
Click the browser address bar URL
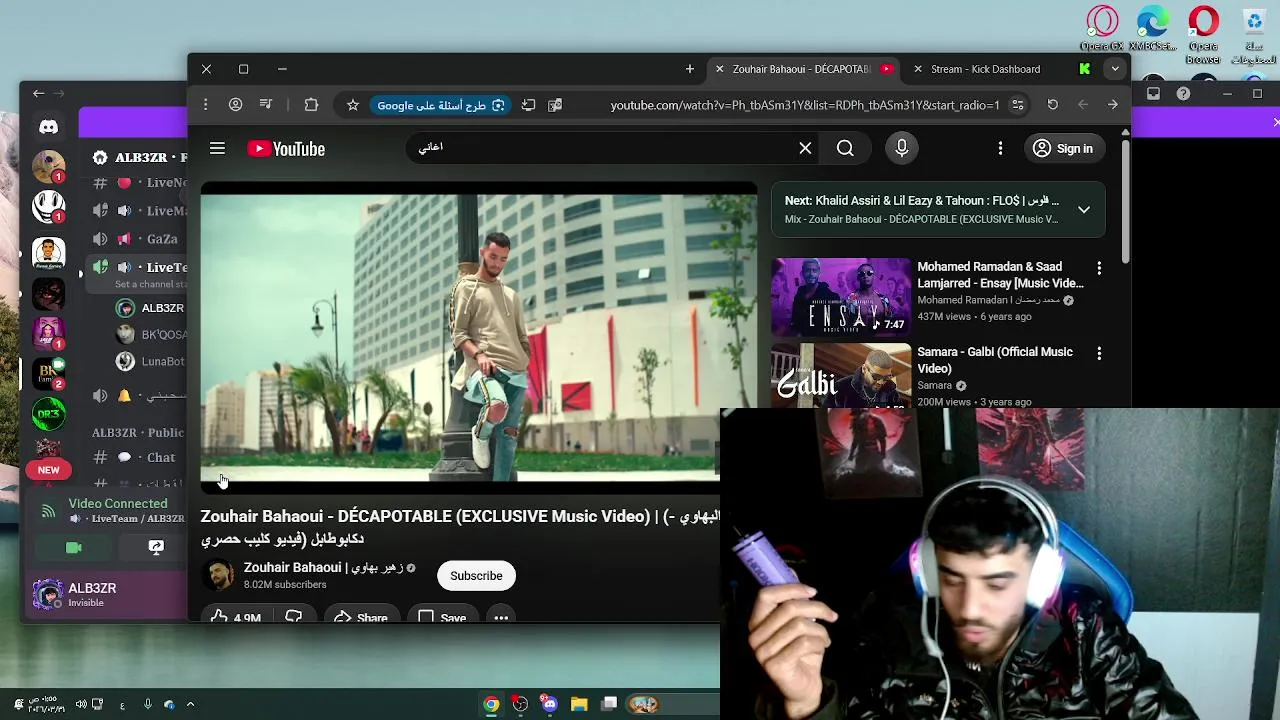click(804, 105)
